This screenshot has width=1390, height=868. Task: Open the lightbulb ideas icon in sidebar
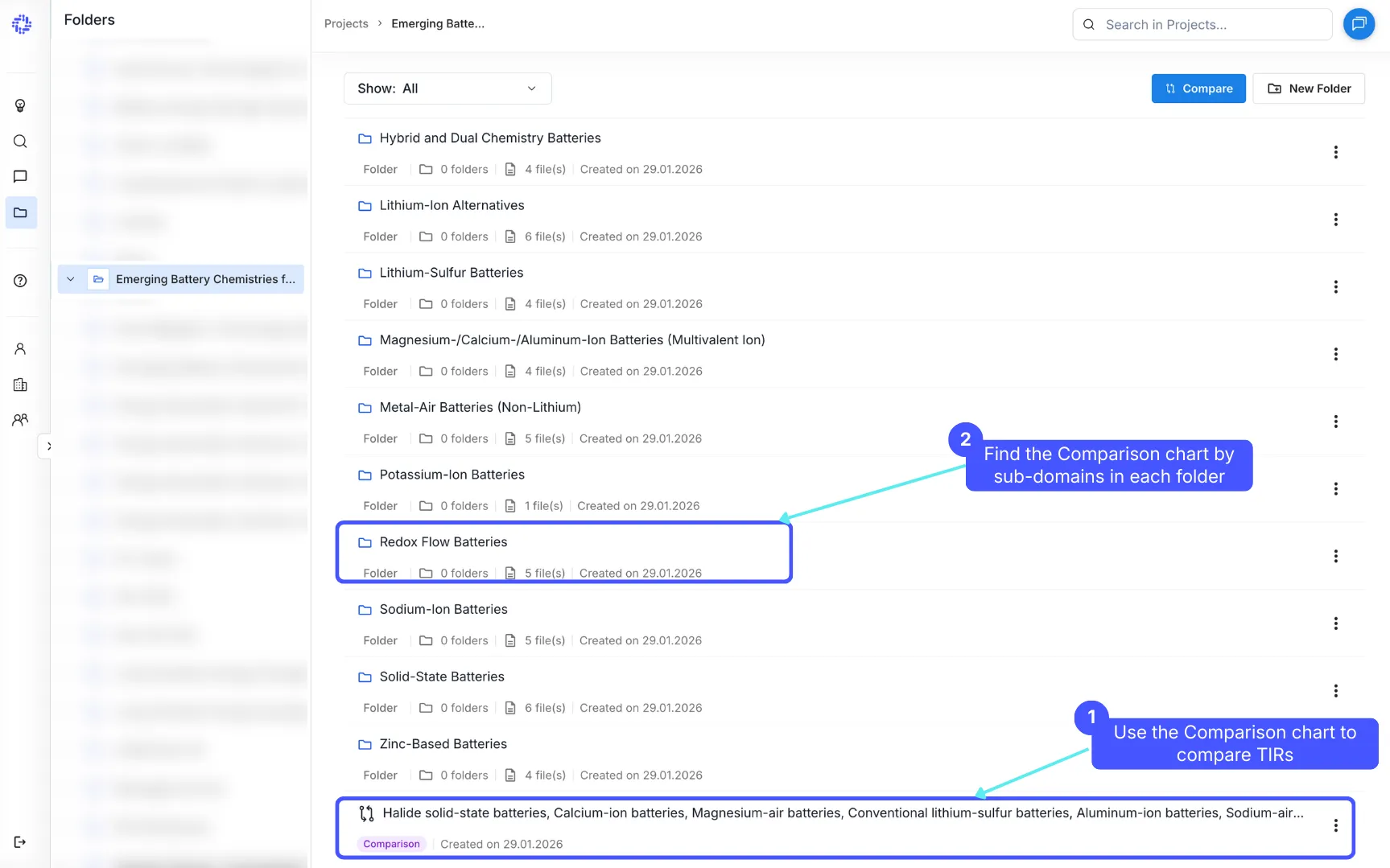coord(21,105)
